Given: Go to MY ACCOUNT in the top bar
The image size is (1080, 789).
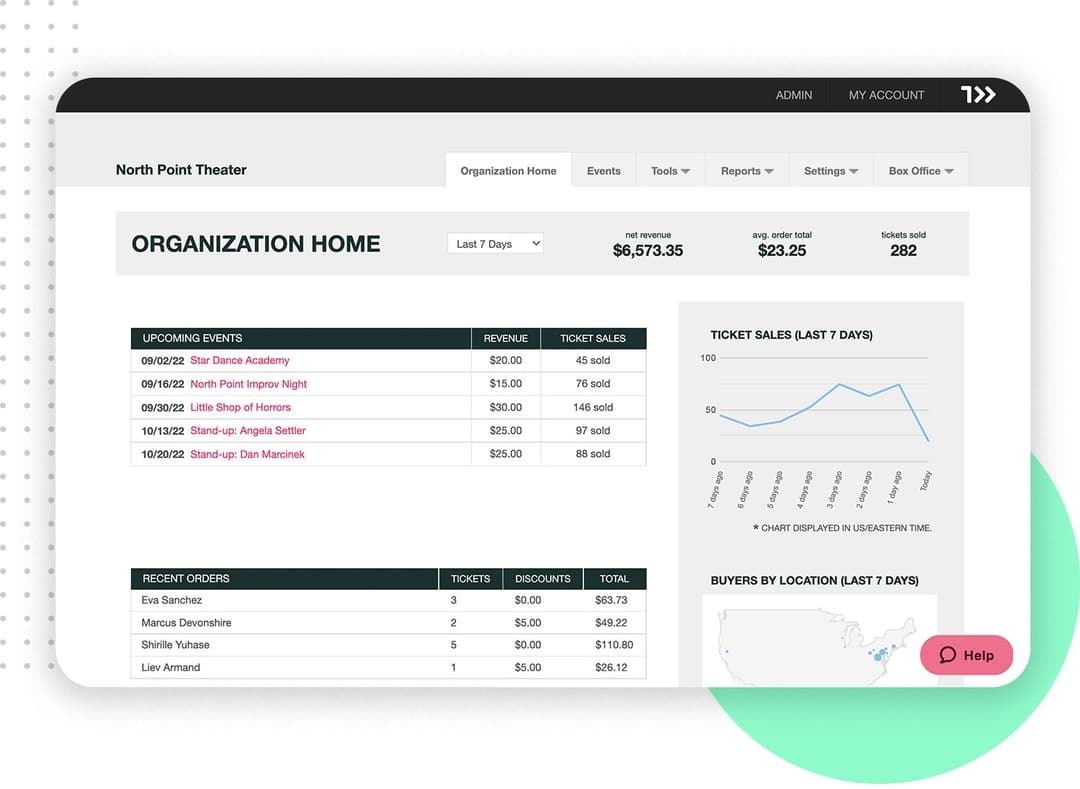Looking at the screenshot, I should pyautogui.click(x=886, y=95).
